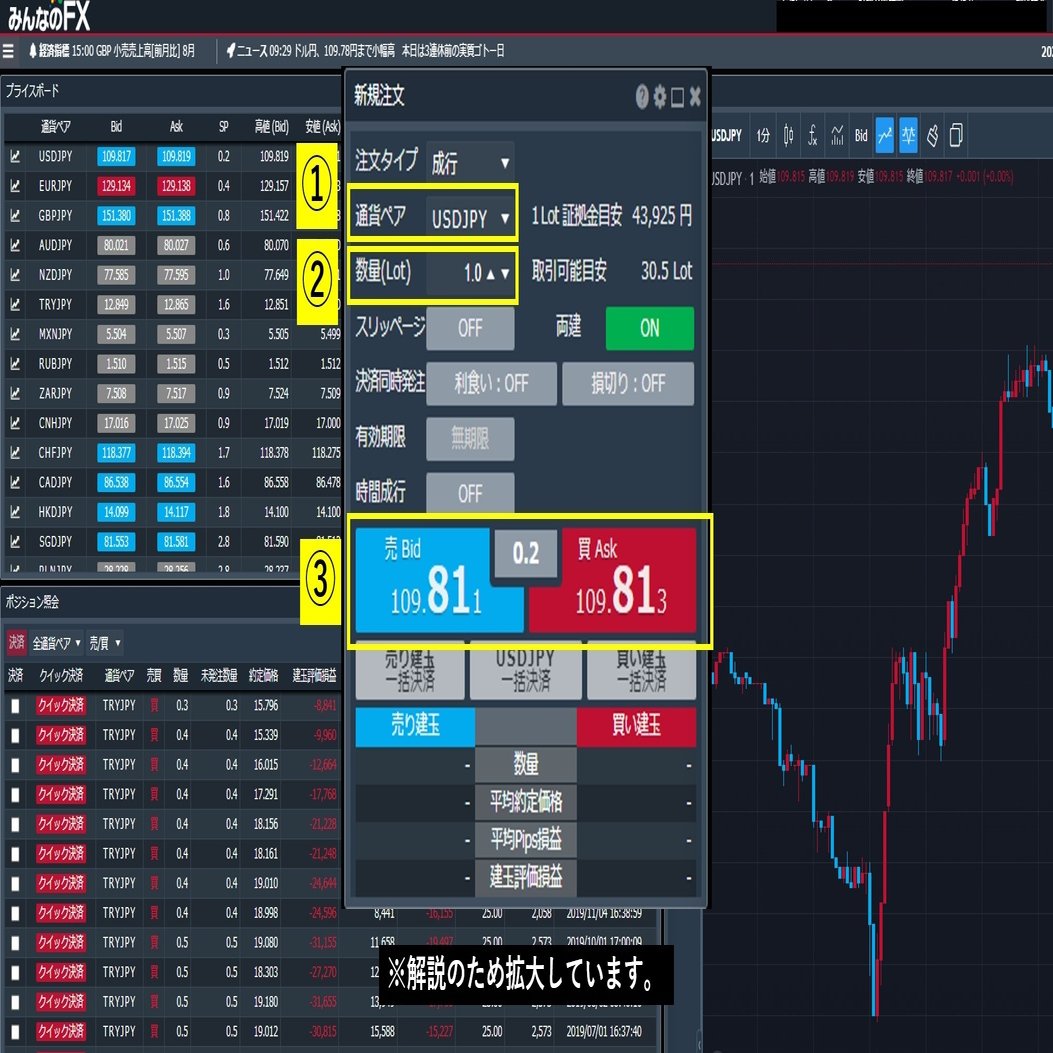Decrease lot quantity with down arrow
The image size is (1053, 1053).
coord(505,273)
